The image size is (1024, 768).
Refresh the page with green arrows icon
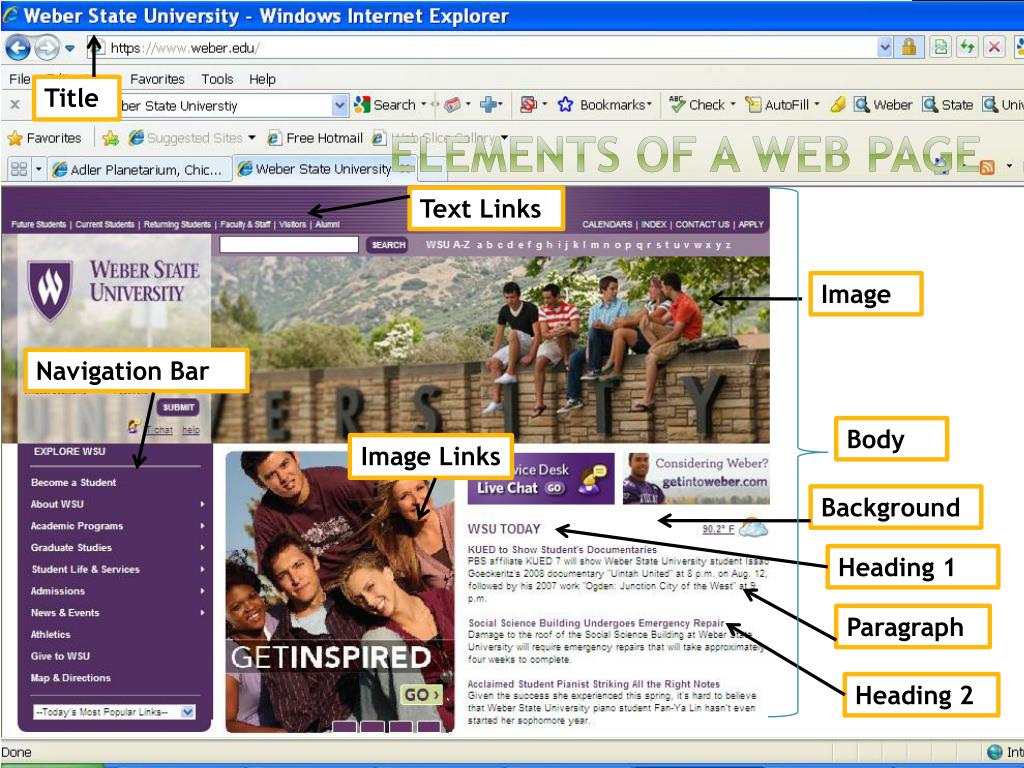(x=967, y=47)
